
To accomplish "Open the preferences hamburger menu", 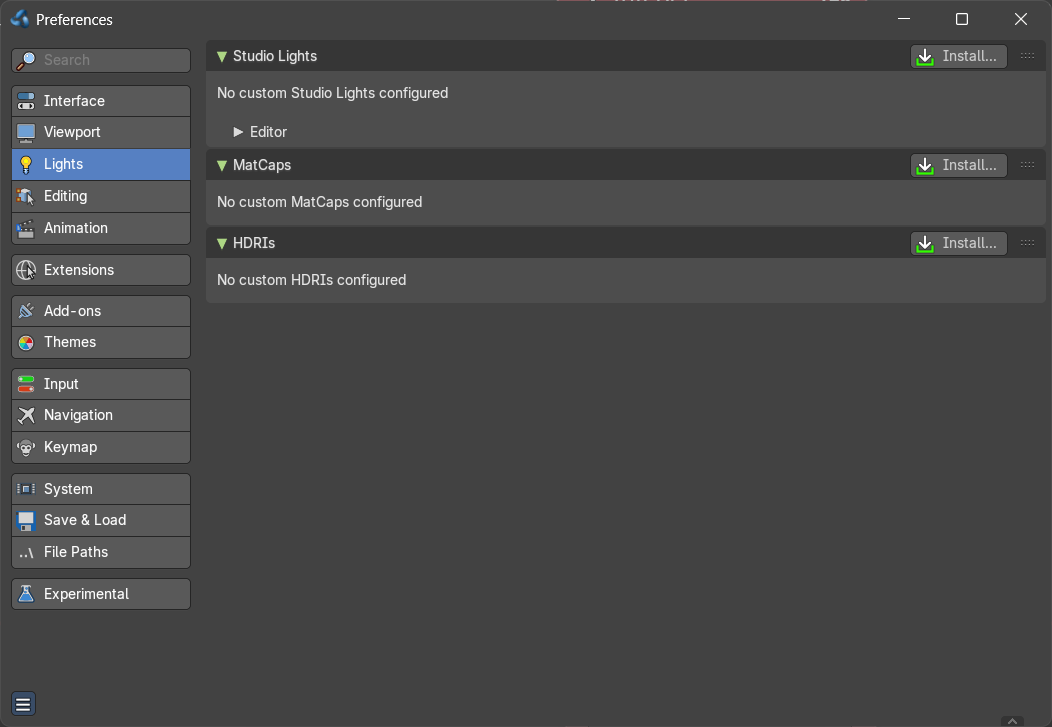I will coord(23,704).
